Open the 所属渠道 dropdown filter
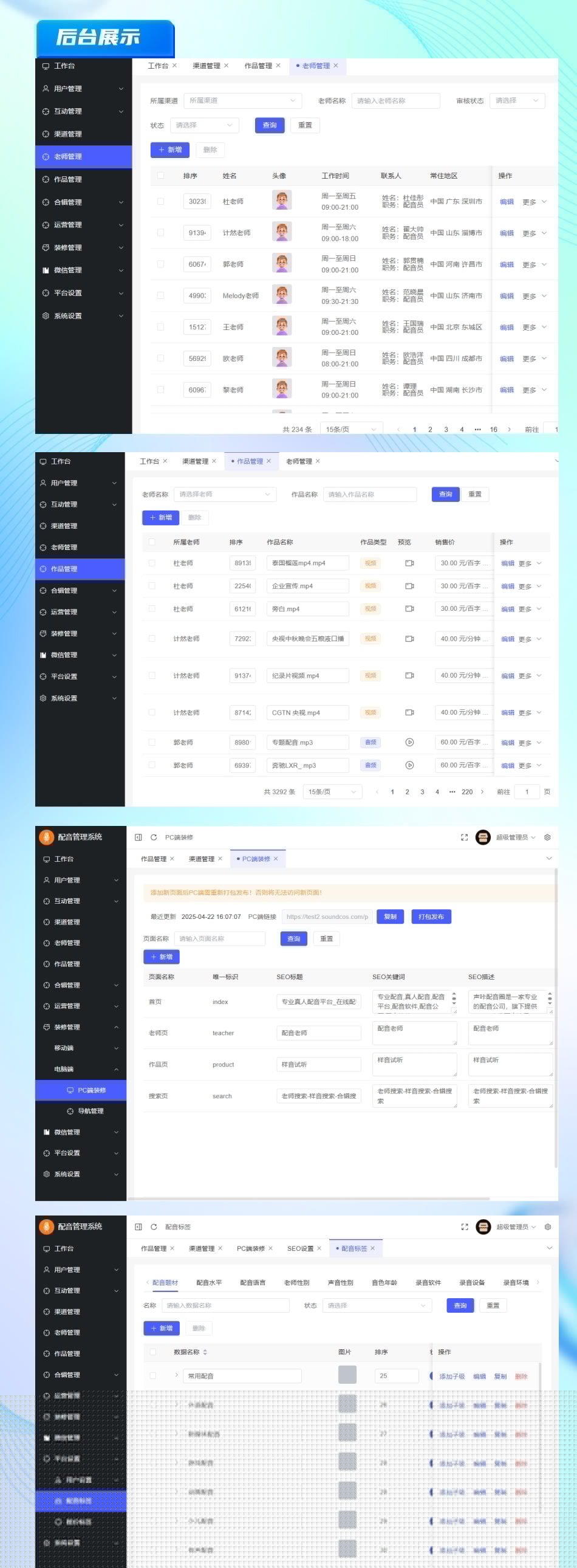Viewport: 577px width, 1568px height. click(x=242, y=100)
